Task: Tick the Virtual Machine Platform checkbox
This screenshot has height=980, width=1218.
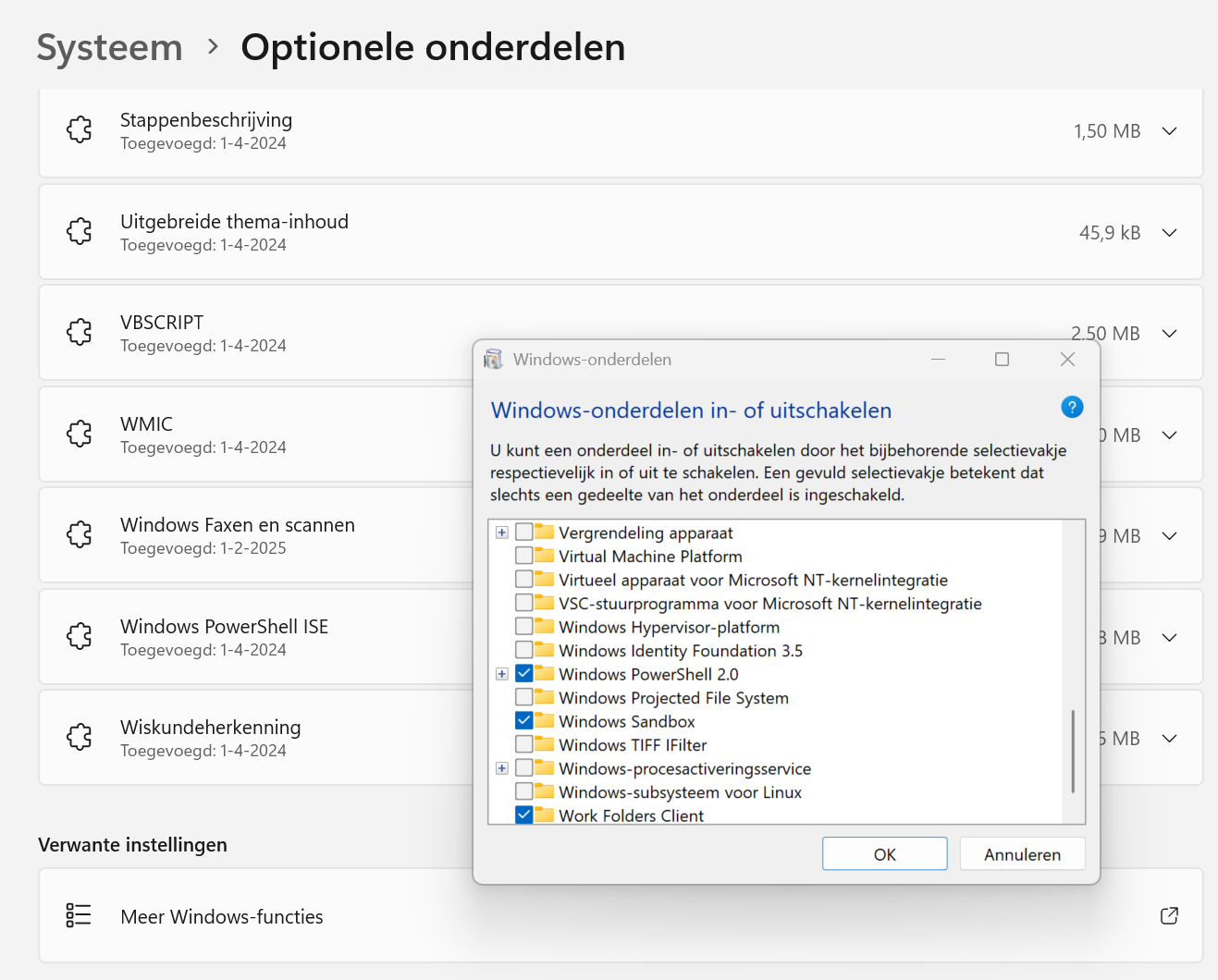Action: pos(524,556)
